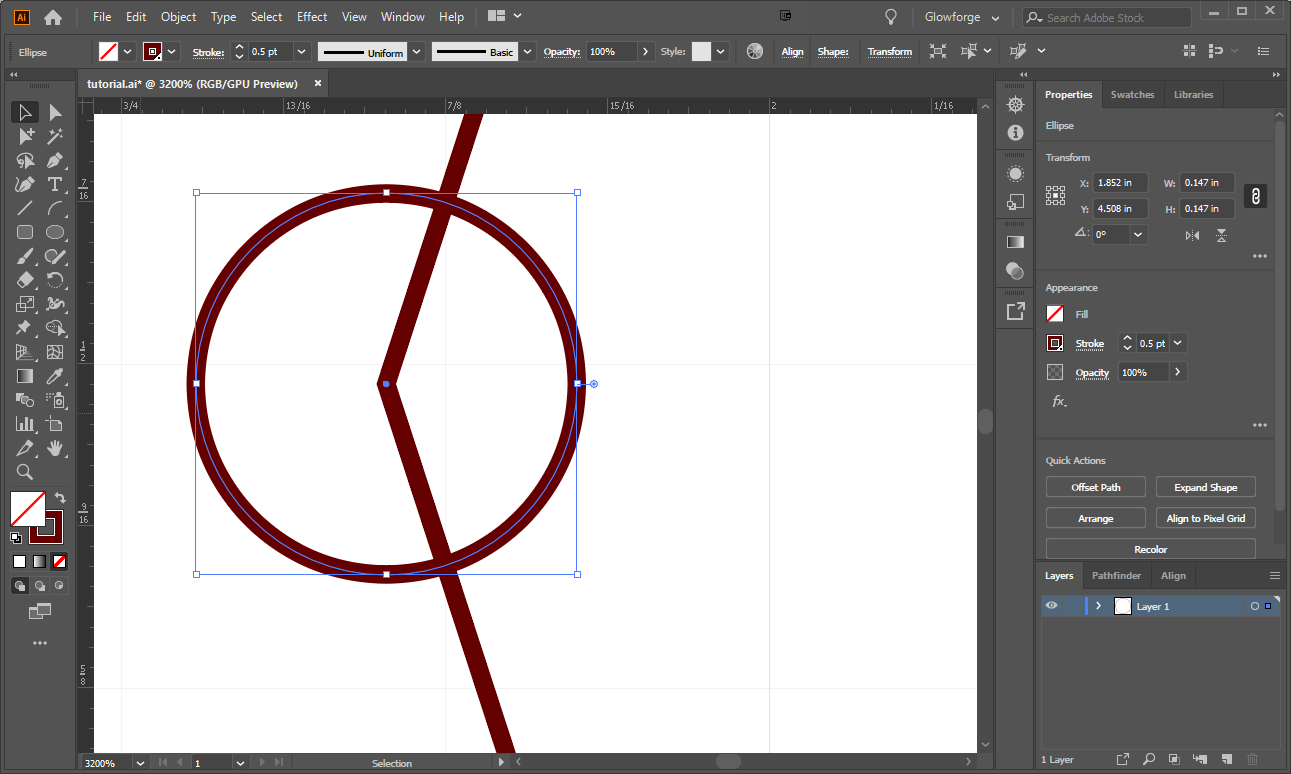Open the fill color dropdown in control bar
Screen dimensions: 1291x774
point(128,51)
